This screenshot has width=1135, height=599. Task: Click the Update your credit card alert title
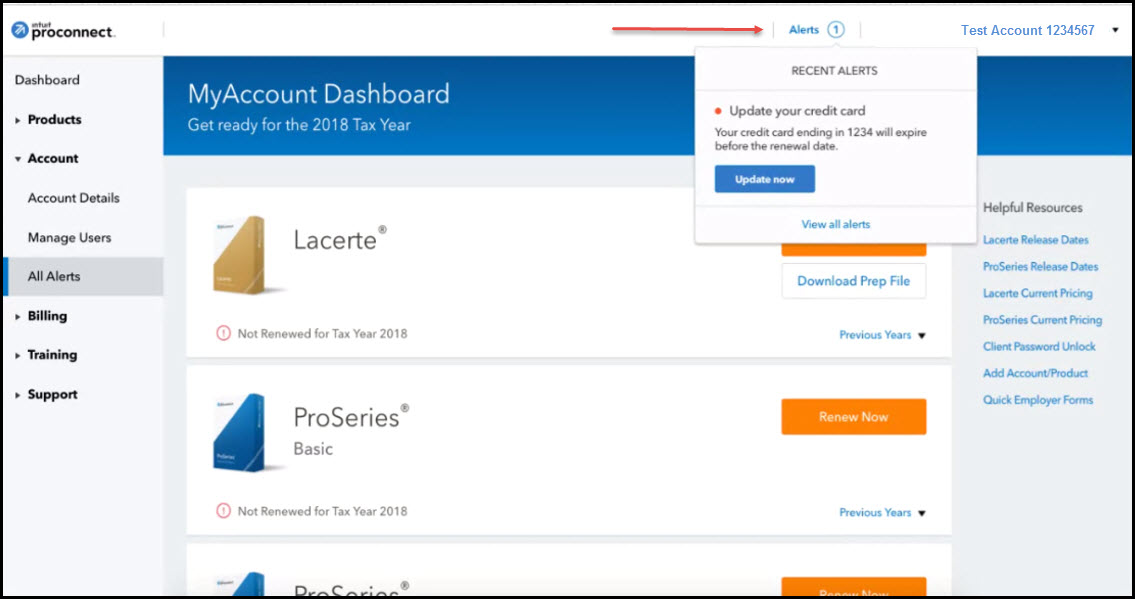pos(797,111)
